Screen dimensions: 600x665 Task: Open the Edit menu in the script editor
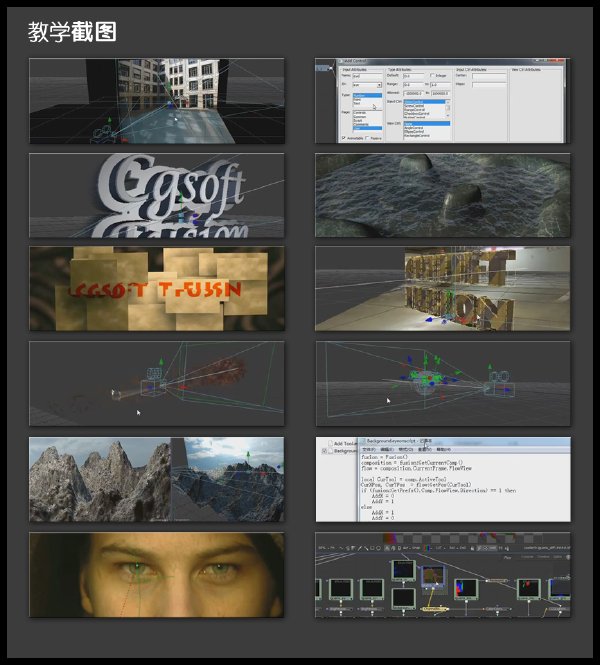coord(387,449)
